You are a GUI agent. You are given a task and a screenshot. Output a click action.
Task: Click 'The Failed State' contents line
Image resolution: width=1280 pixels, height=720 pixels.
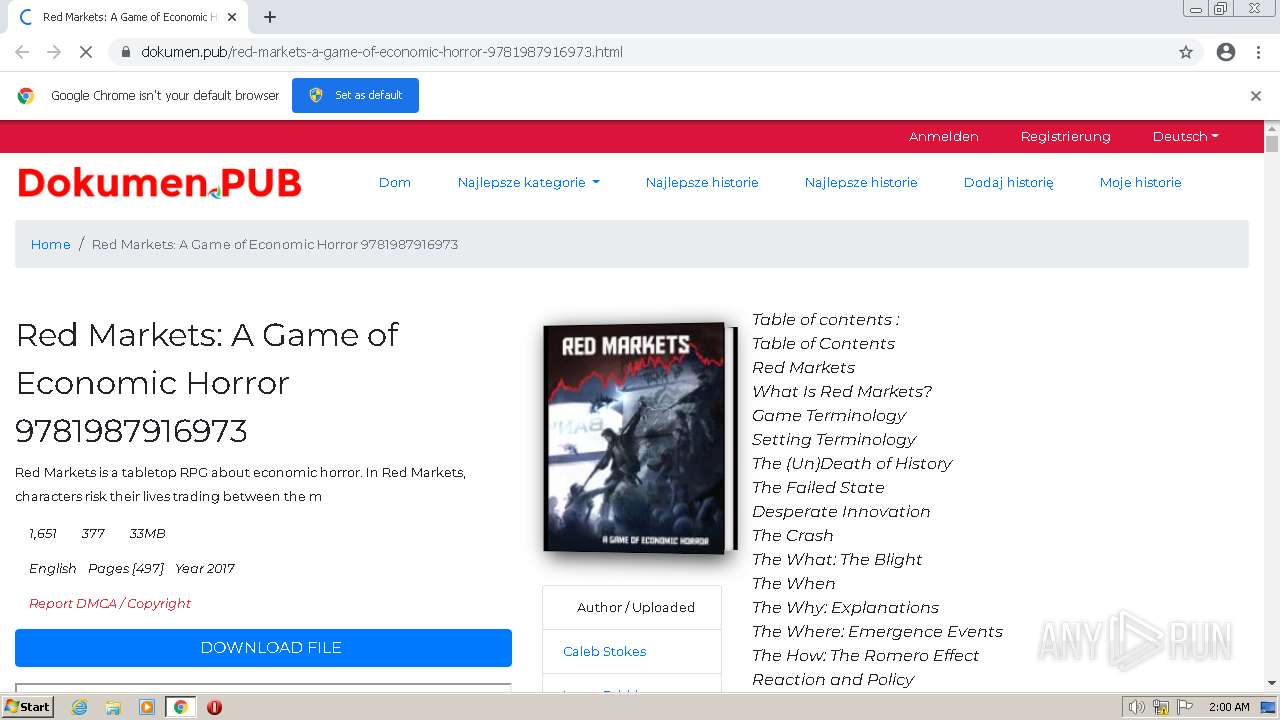818,487
